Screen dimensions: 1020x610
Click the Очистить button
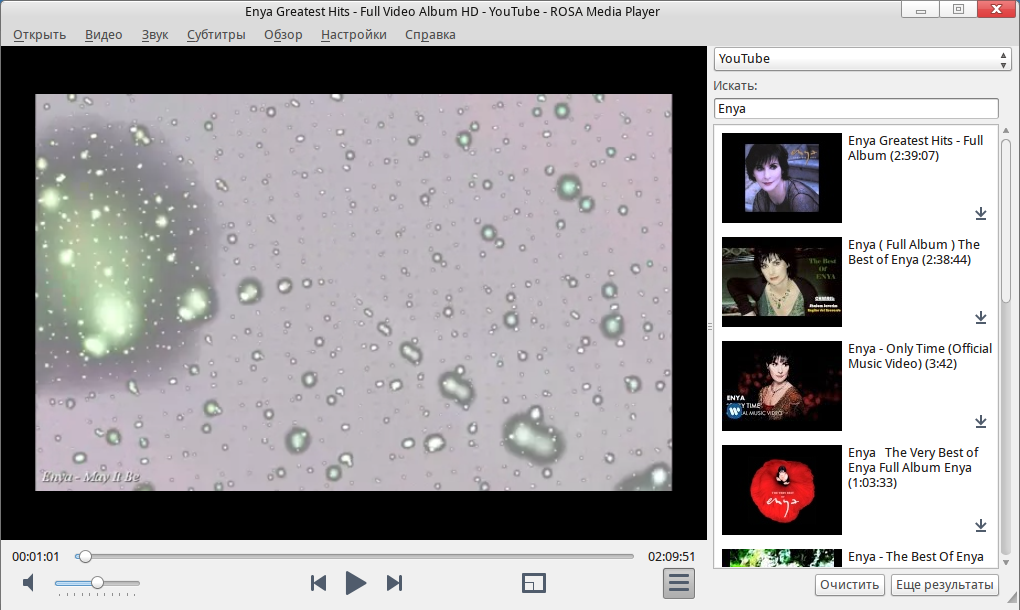click(x=850, y=585)
